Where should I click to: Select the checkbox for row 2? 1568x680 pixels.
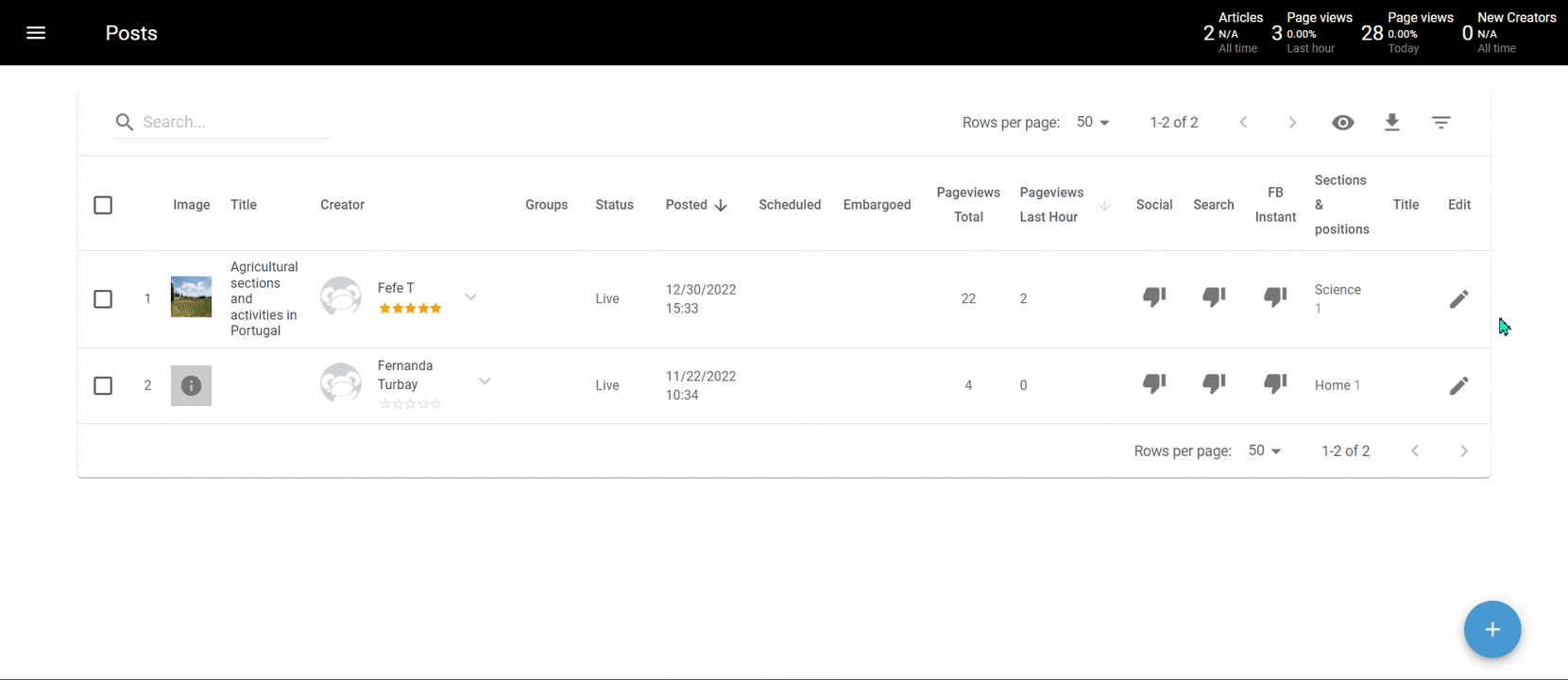[103, 385]
